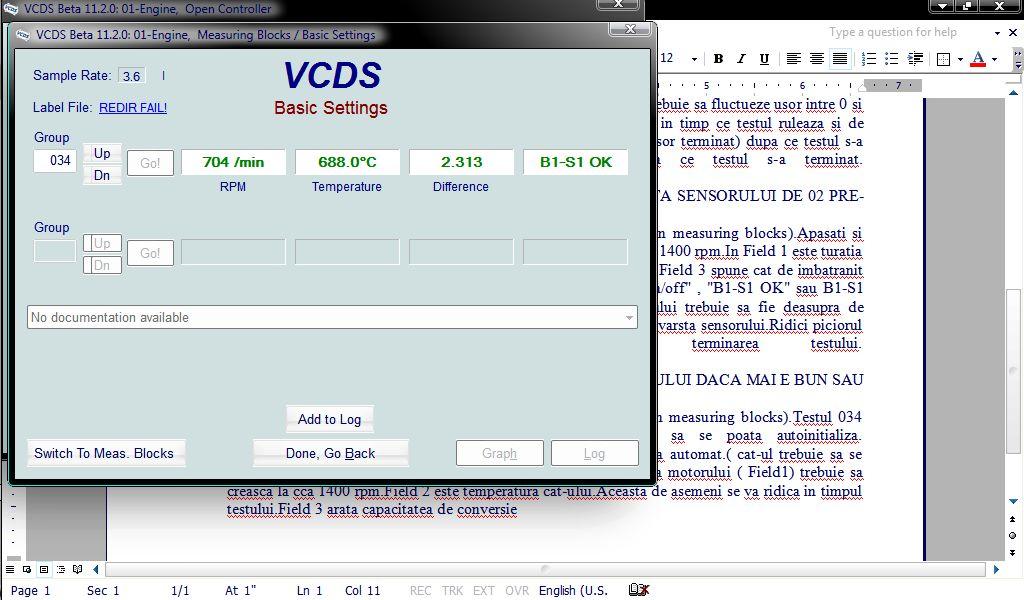Screen dimensions: 1024x600
Task: Apply outside border in Word toolbar
Action: (943, 59)
